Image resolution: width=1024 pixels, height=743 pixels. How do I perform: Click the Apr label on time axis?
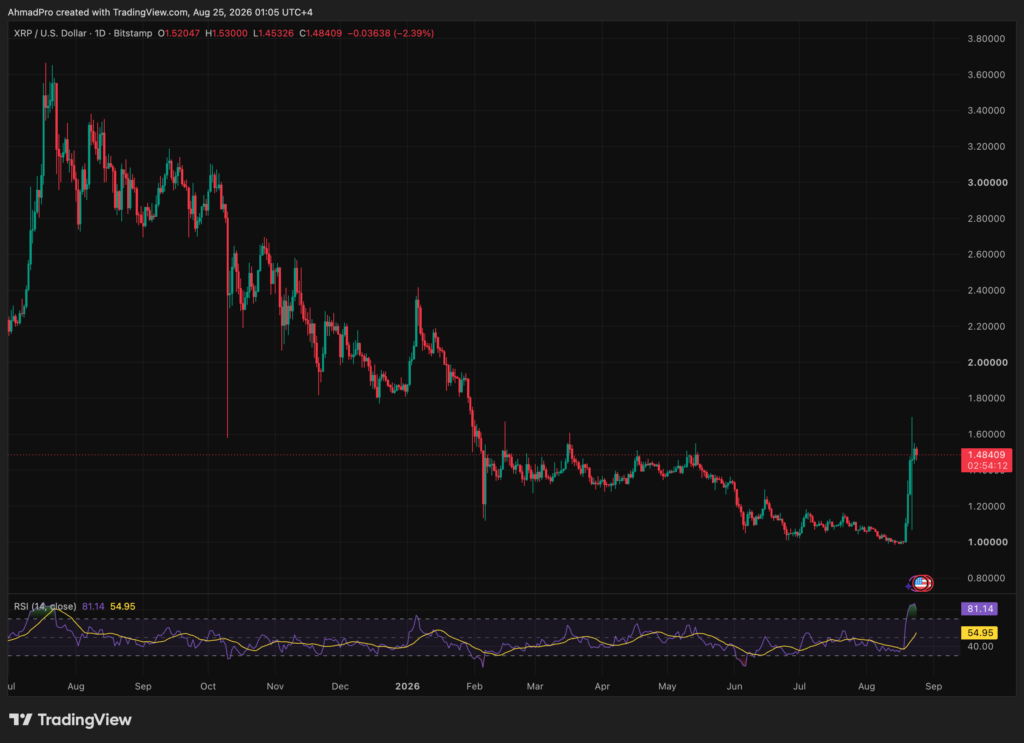click(602, 686)
